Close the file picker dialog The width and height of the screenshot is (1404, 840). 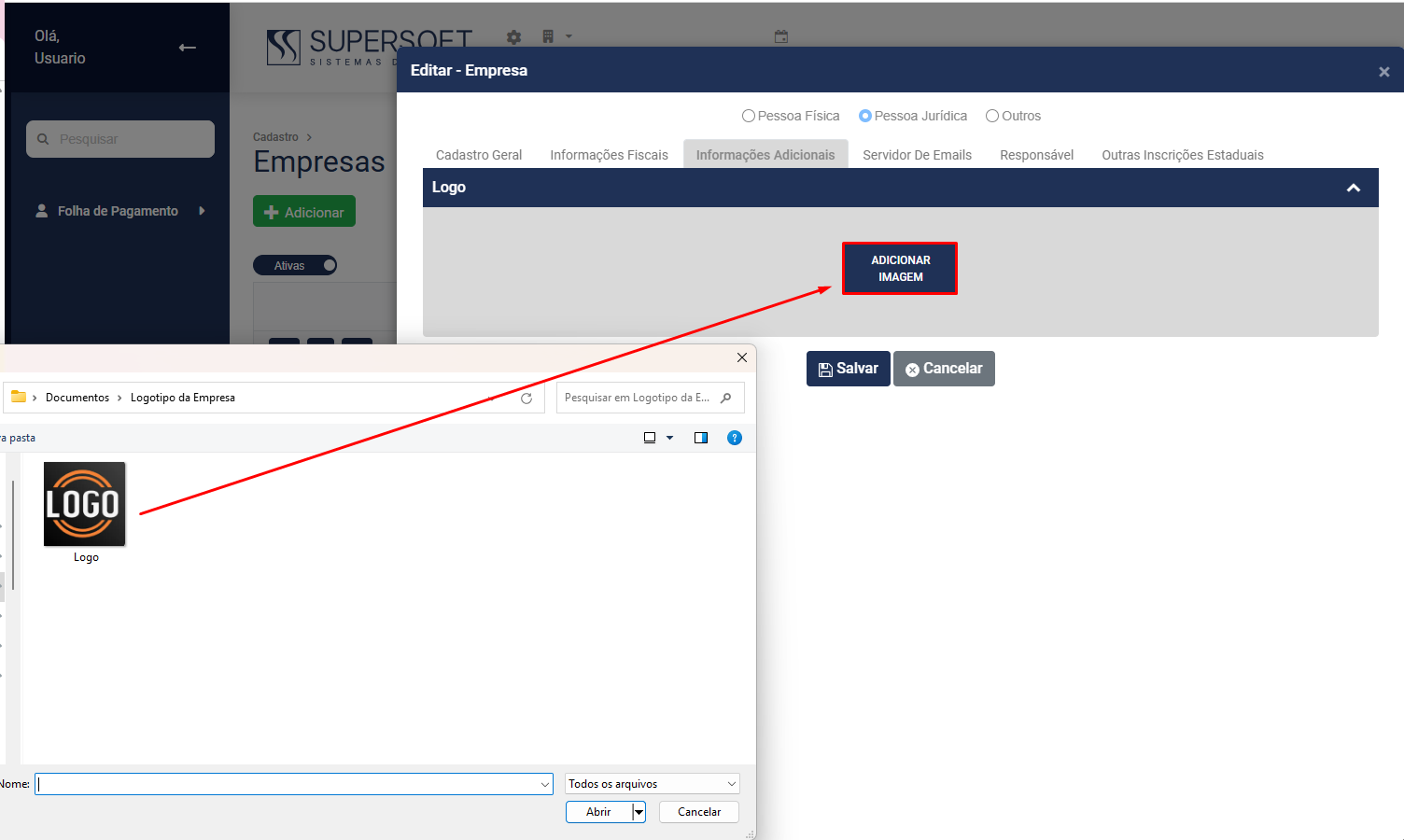742,357
